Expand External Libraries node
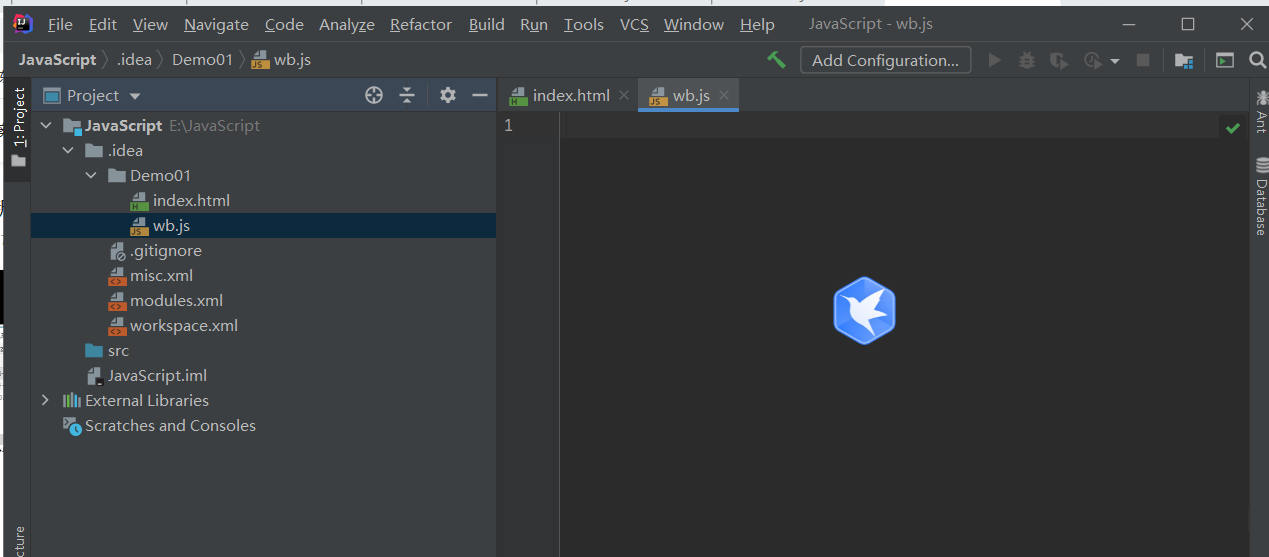Viewport: 1269px width, 557px height. point(45,400)
